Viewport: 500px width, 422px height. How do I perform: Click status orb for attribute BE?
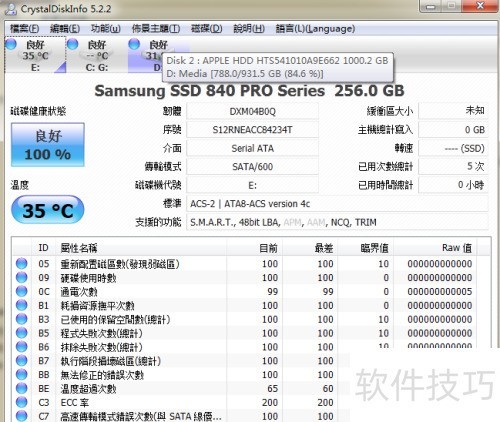(x=22, y=388)
